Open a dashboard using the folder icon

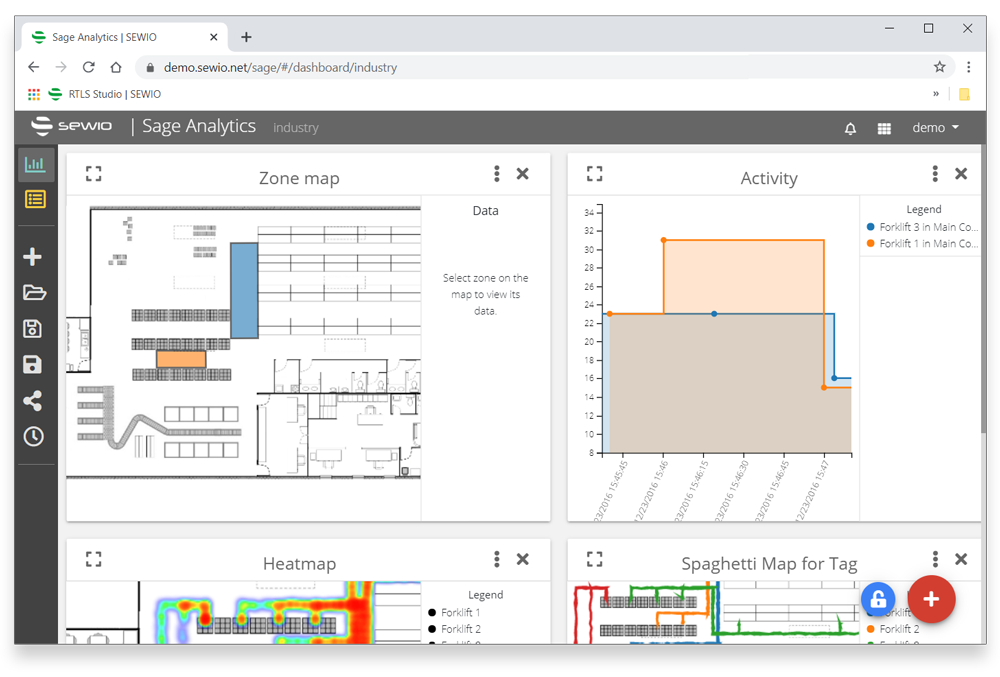click(x=34, y=292)
